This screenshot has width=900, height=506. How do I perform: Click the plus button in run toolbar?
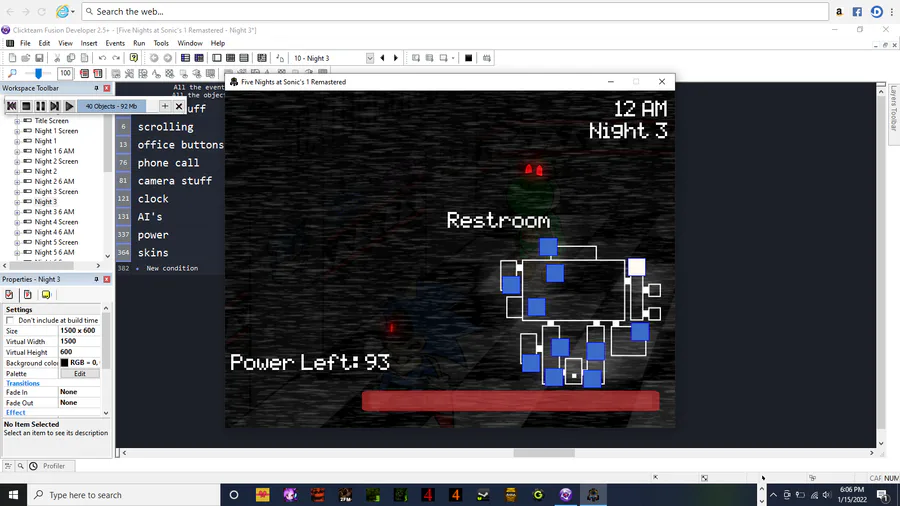point(165,106)
